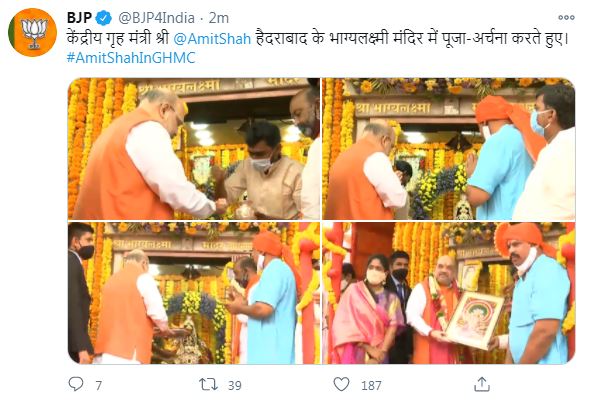The width and height of the screenshot is (590, 401).
Task: Open the three-dot more options menu
Action: (x=566, y=17)
